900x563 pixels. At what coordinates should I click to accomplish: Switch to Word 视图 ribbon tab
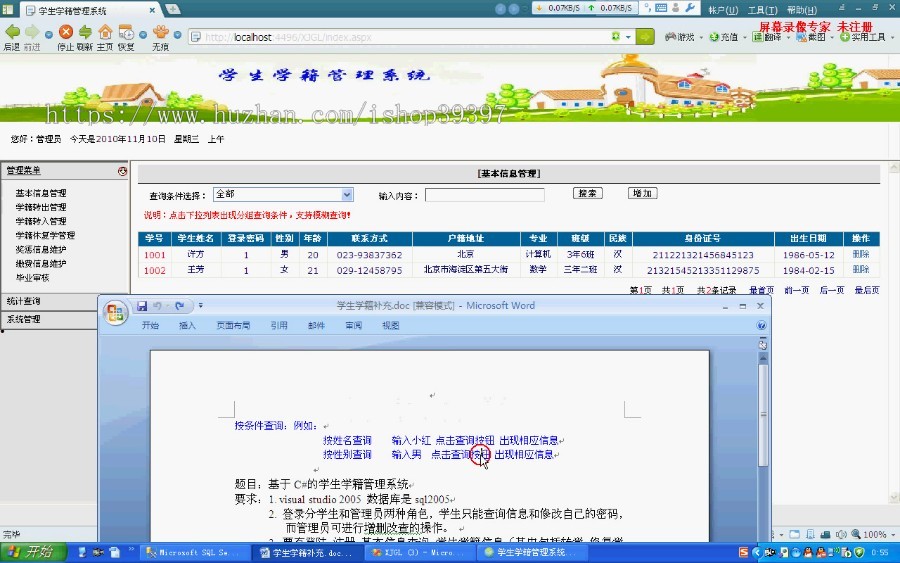(391, 325)
